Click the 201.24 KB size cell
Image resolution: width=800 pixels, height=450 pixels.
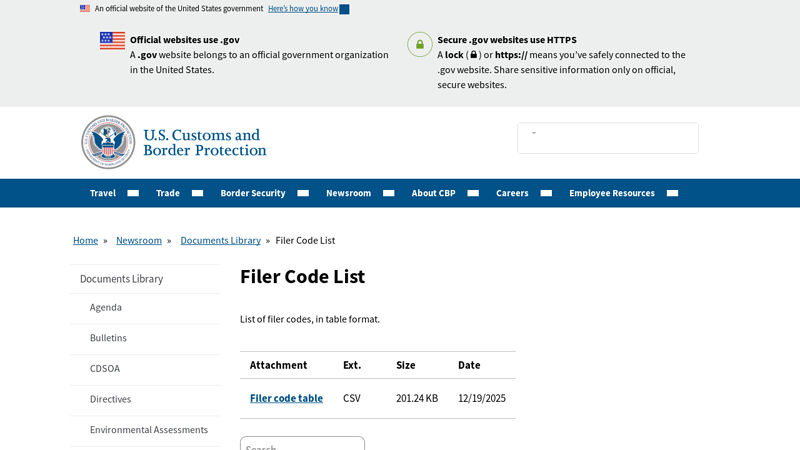pyautogui.click(x=417, y=398)
